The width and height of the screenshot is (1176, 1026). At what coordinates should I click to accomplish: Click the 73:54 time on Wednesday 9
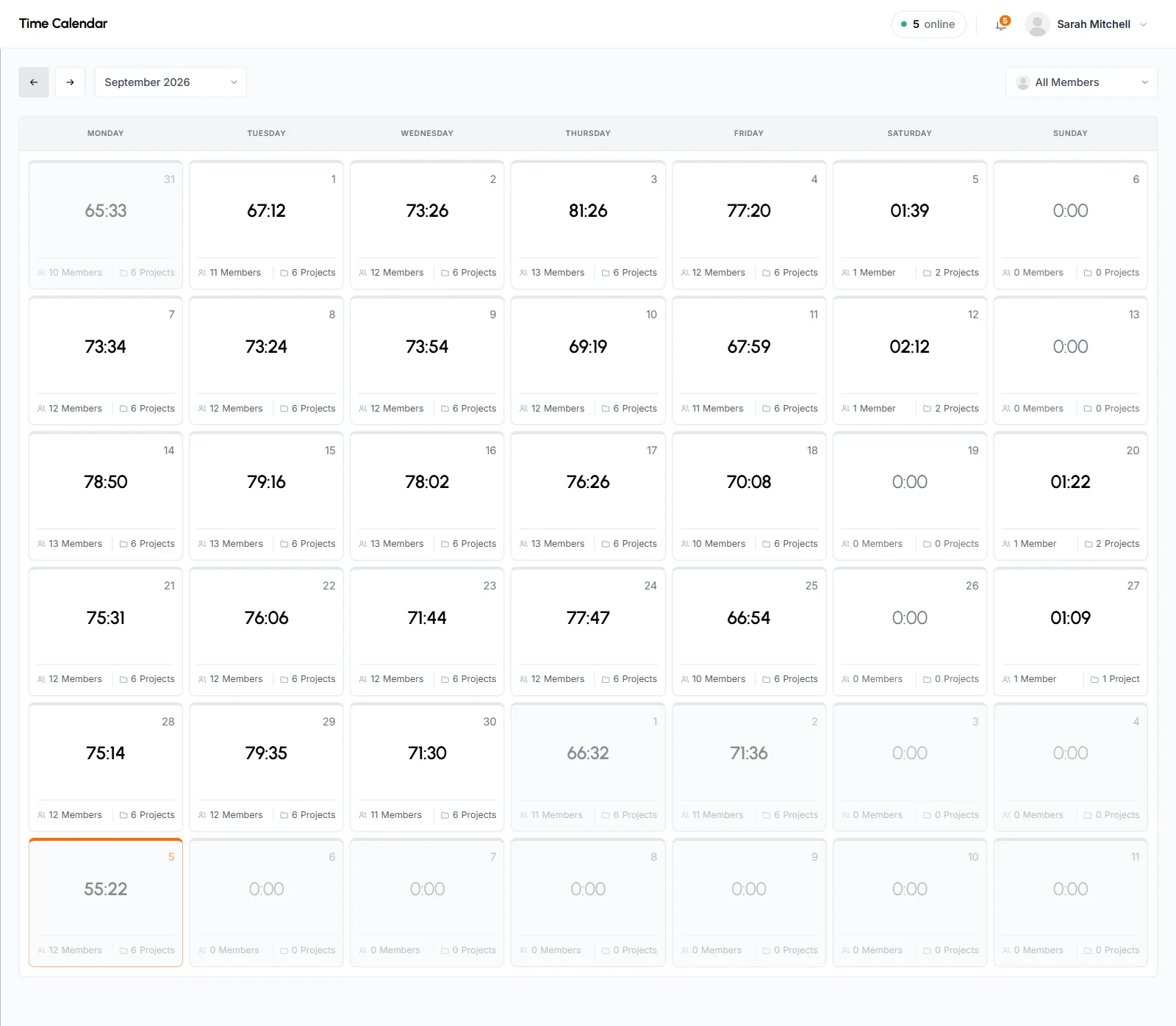coord(427,347)
